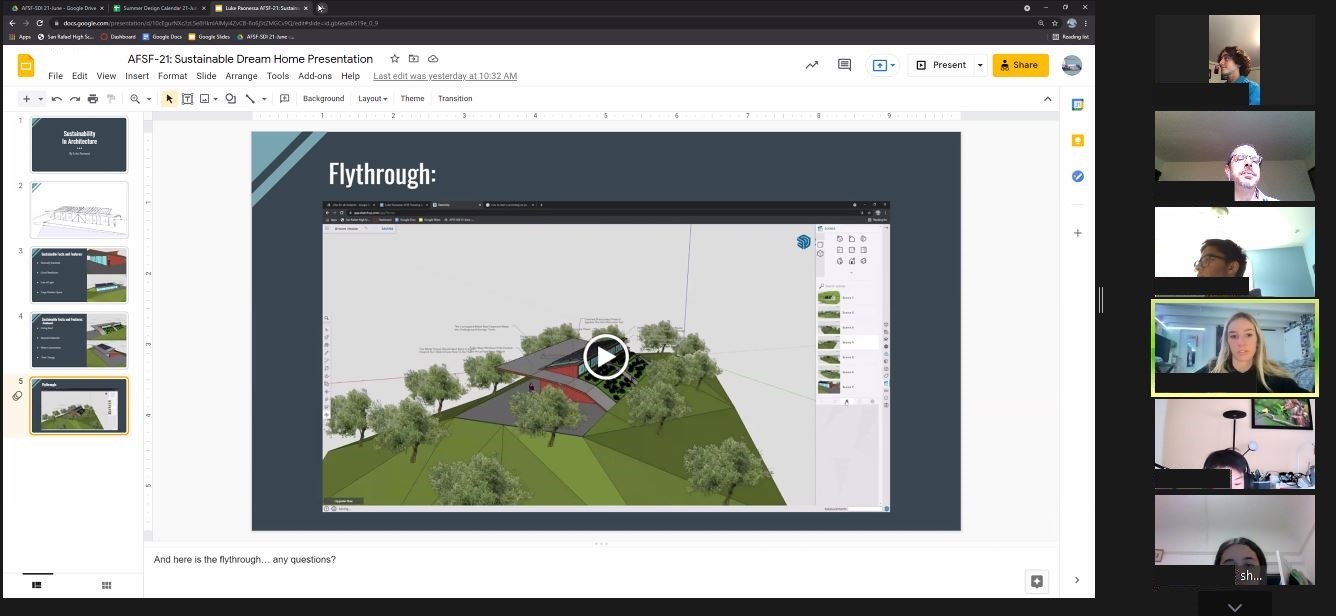Image resolution: width=1336 pixels, height=616 pixels.
Task: Hide the side panel with the chevron
Action: point(1077,580)
